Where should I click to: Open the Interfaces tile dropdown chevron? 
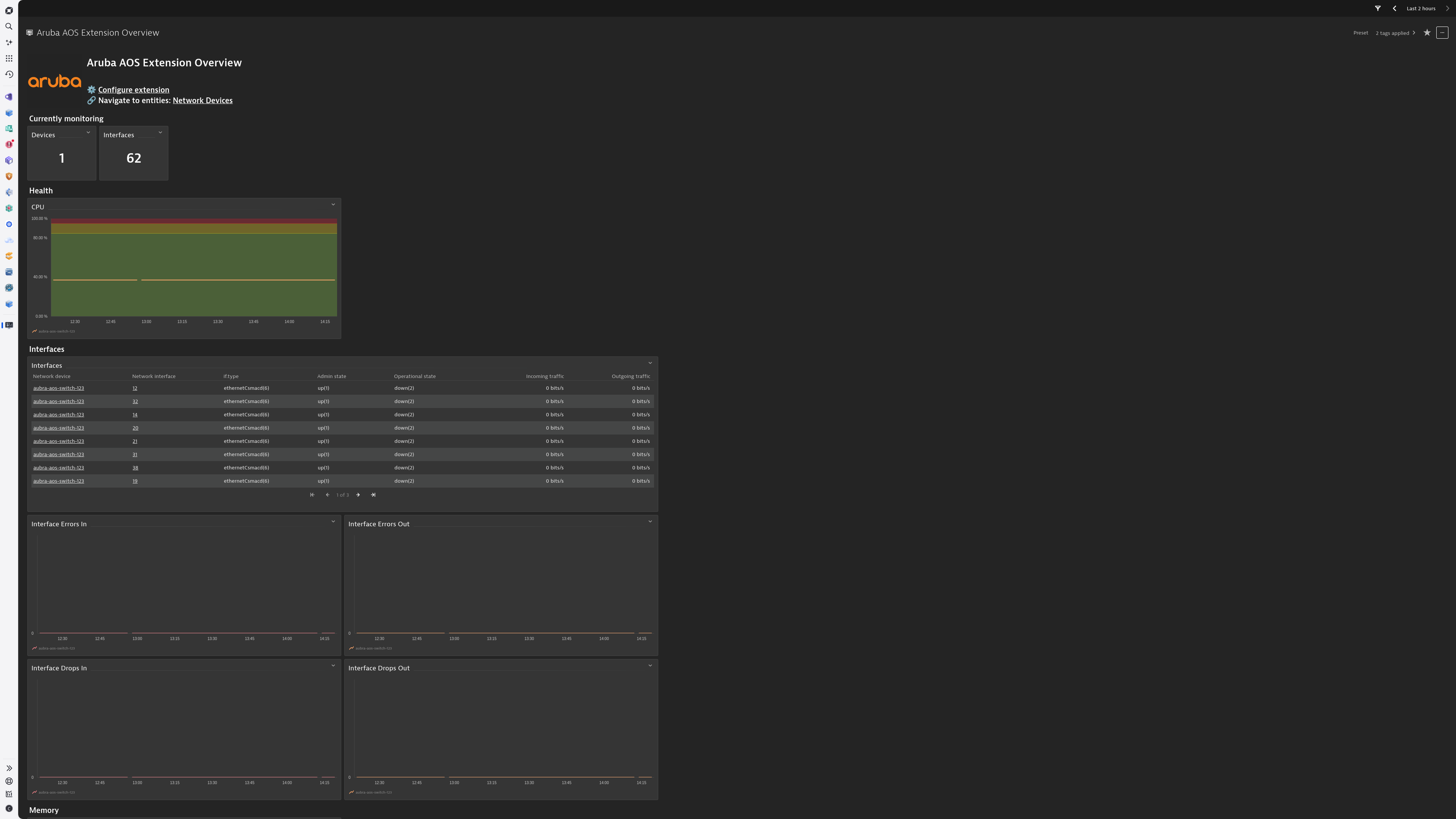[160, 133]
